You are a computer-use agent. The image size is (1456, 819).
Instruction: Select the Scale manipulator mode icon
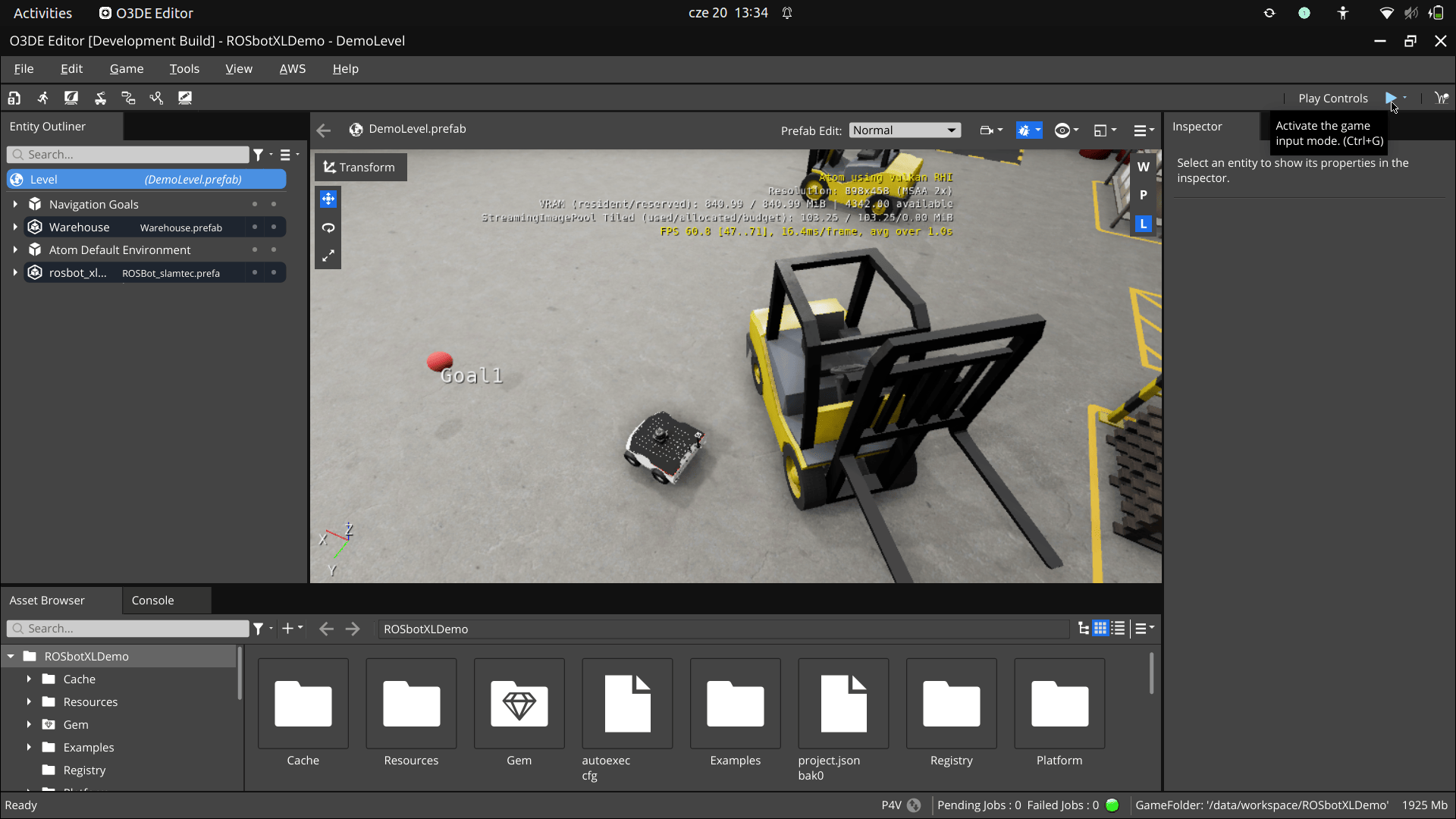pyautogui.click(x=328, y=256)
